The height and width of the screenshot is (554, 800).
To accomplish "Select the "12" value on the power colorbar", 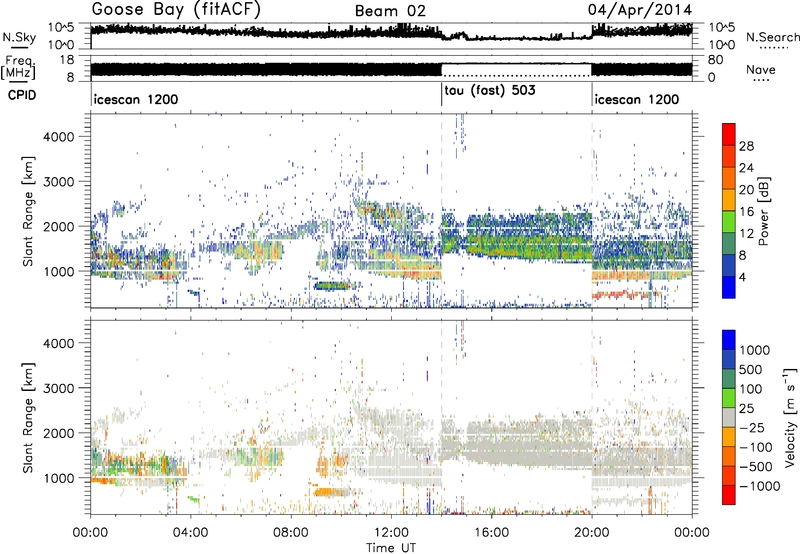I will (x=746, y=234).
